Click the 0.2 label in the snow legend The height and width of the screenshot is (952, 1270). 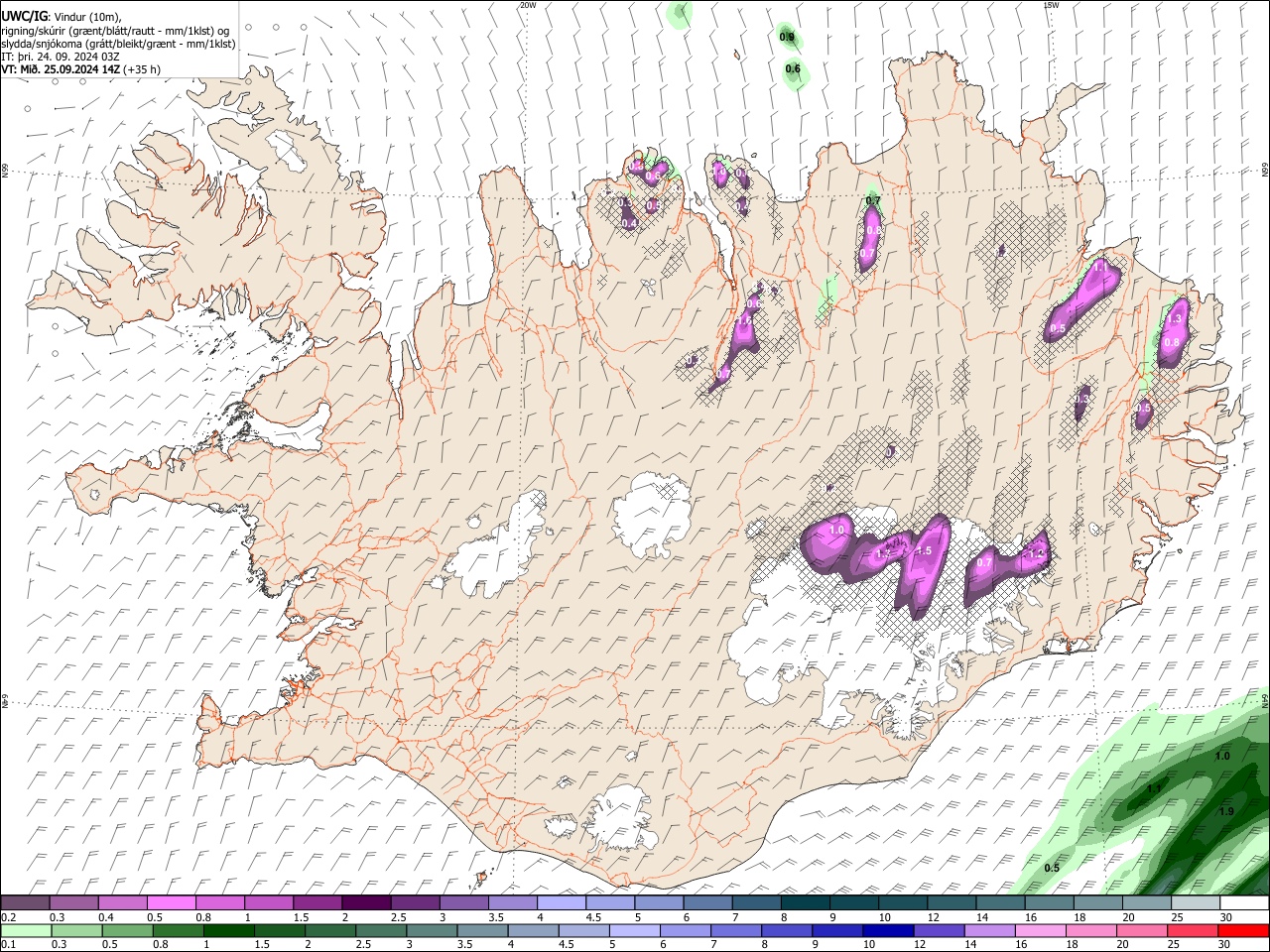[9, 917]
